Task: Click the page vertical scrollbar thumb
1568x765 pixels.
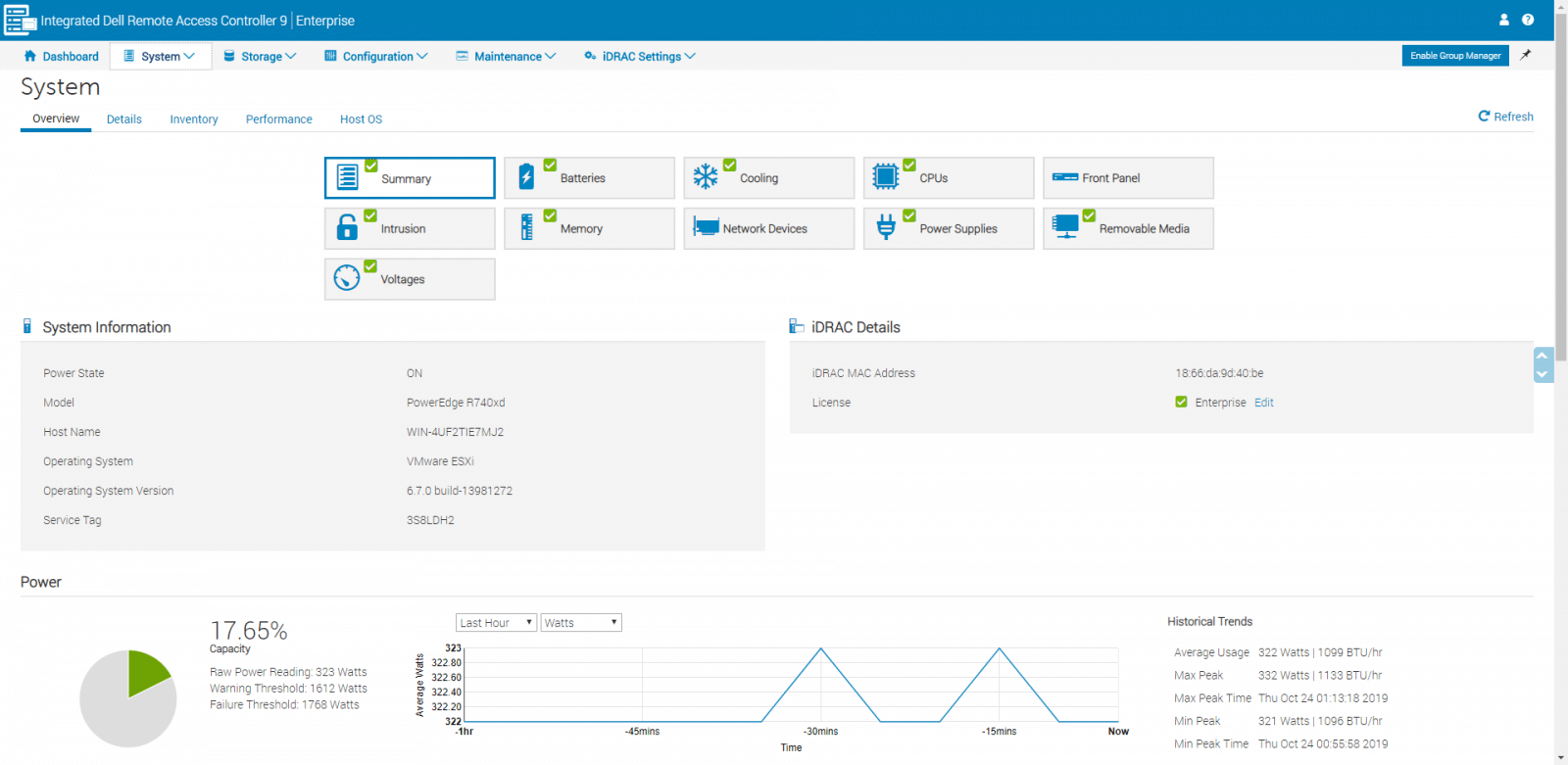Action: coord(1561,186)
